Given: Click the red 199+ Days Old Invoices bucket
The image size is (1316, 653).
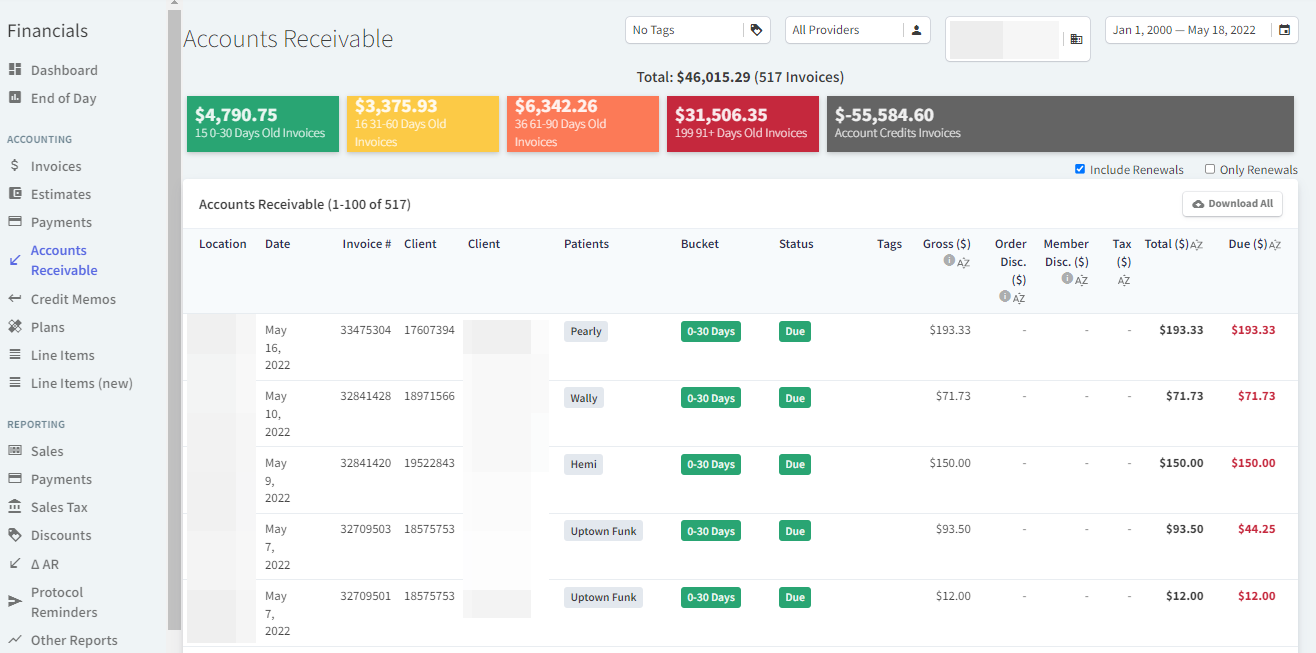Looking at the screenshot, I should click(742, 123).
